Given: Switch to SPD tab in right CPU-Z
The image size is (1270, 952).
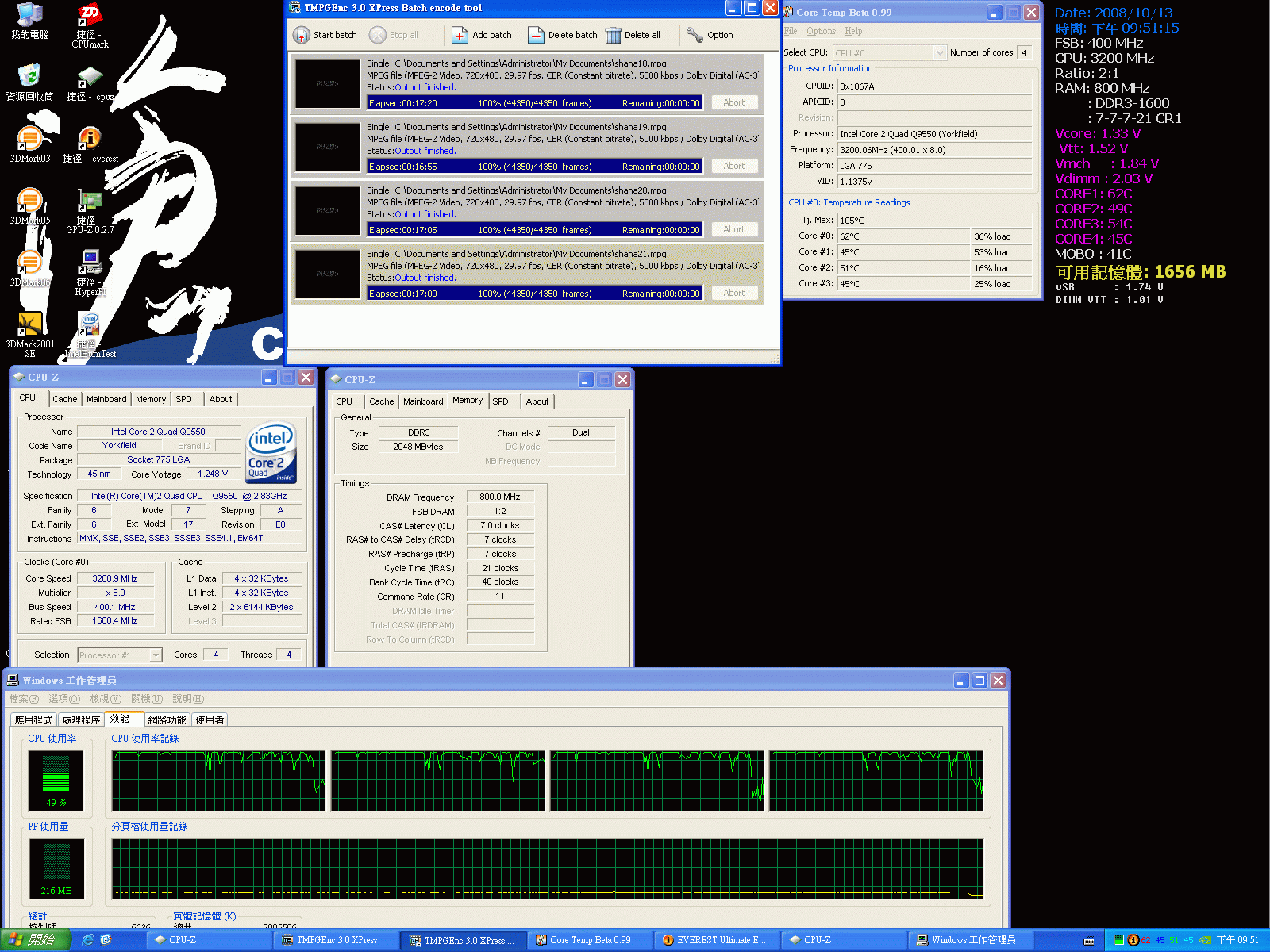Looking at the screenshot, I should (501, 401).
